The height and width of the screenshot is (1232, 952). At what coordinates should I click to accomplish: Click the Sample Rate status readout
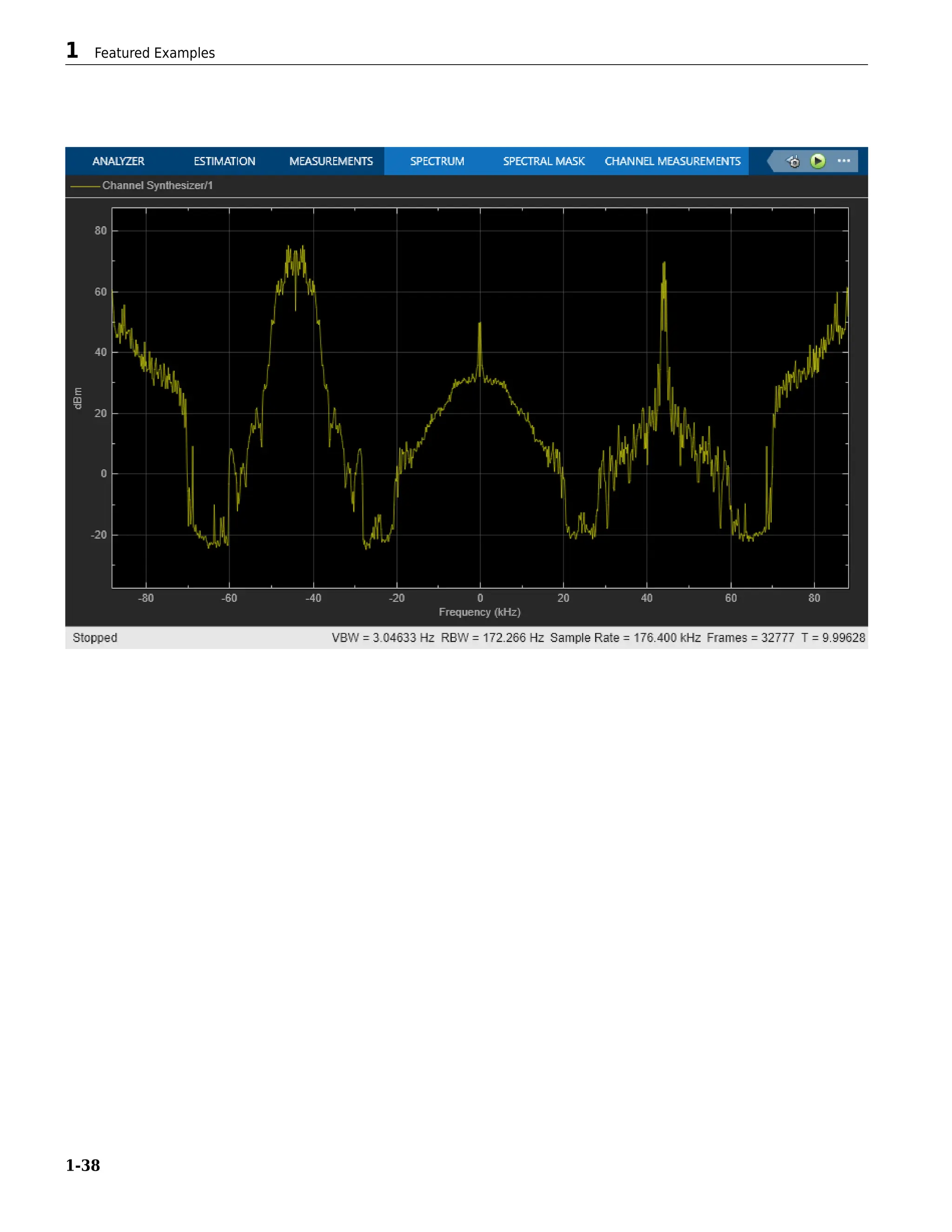tap(625, 637)
